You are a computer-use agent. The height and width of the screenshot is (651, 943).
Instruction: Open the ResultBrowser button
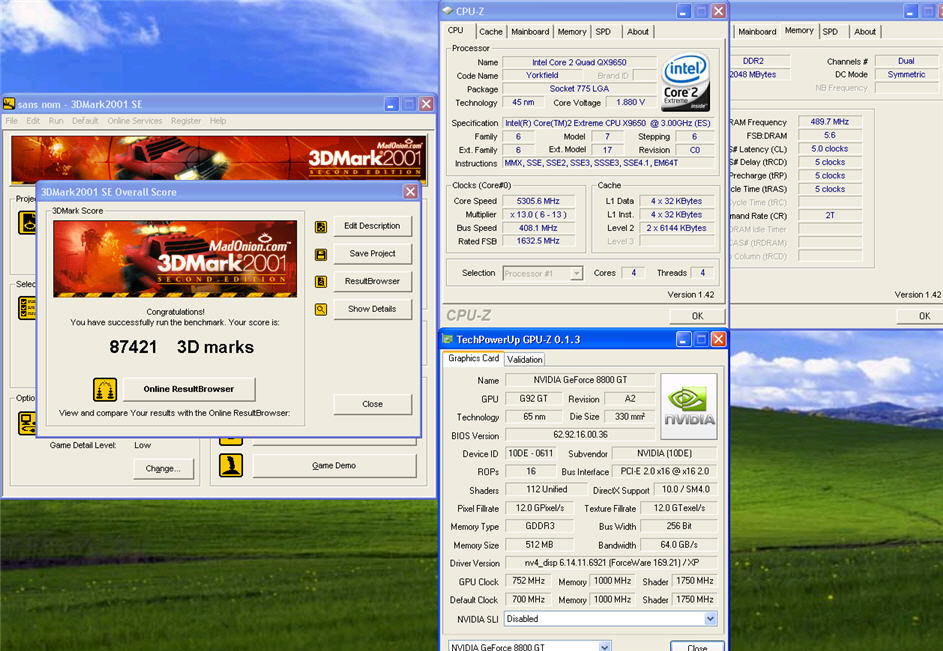[372, 282]
